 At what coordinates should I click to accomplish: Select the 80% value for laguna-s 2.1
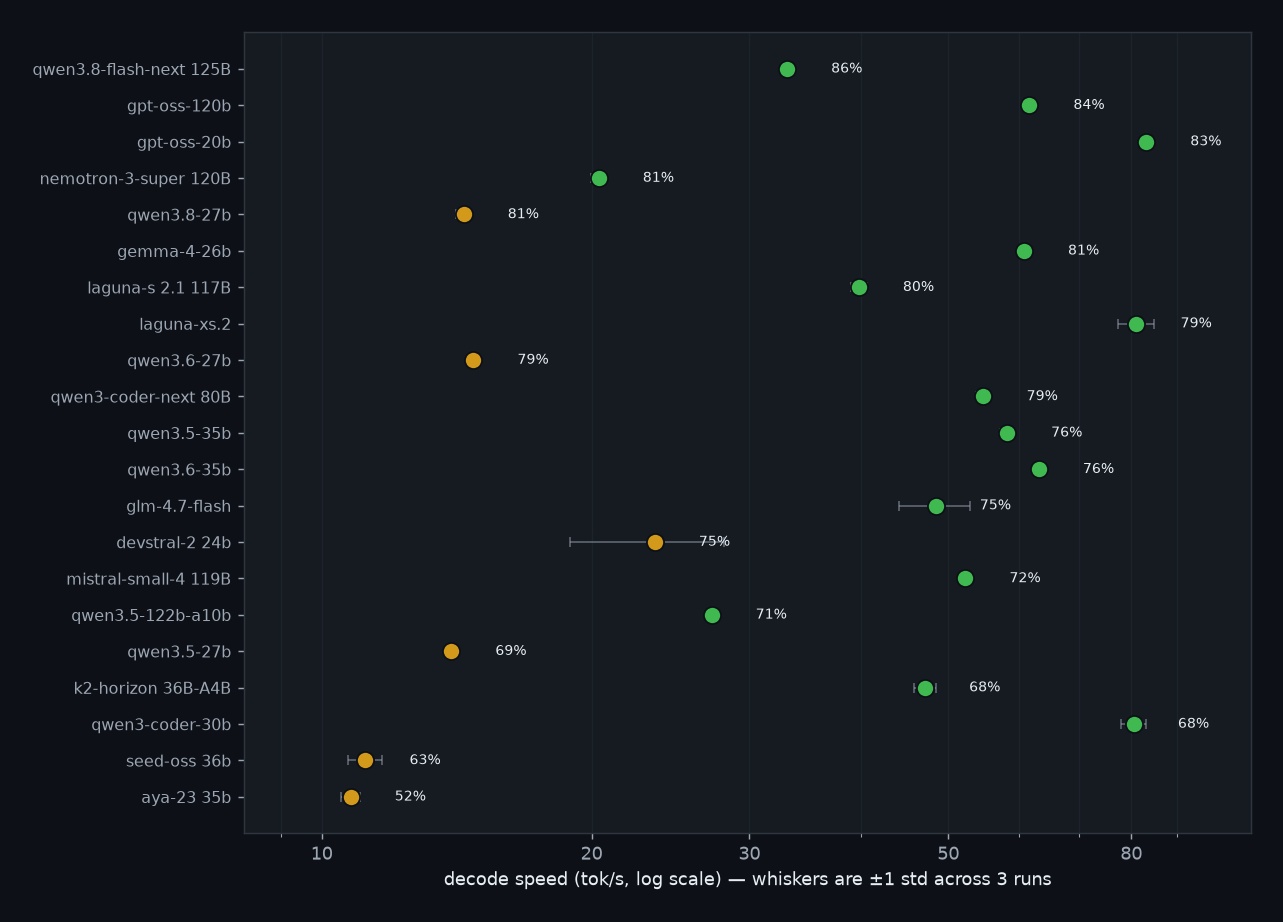tap(919, 287)
